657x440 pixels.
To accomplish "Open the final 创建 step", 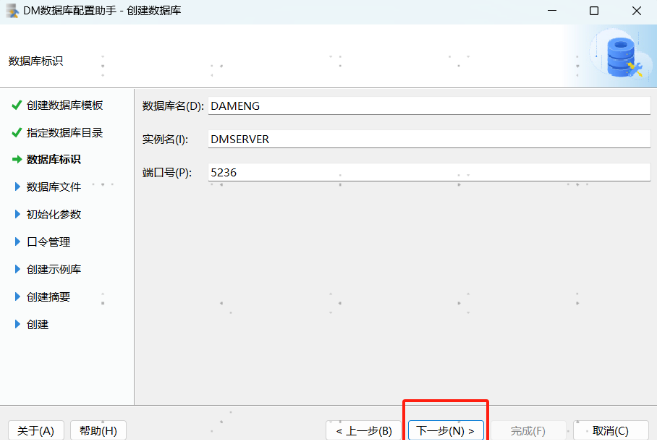I will click(37, 324).
